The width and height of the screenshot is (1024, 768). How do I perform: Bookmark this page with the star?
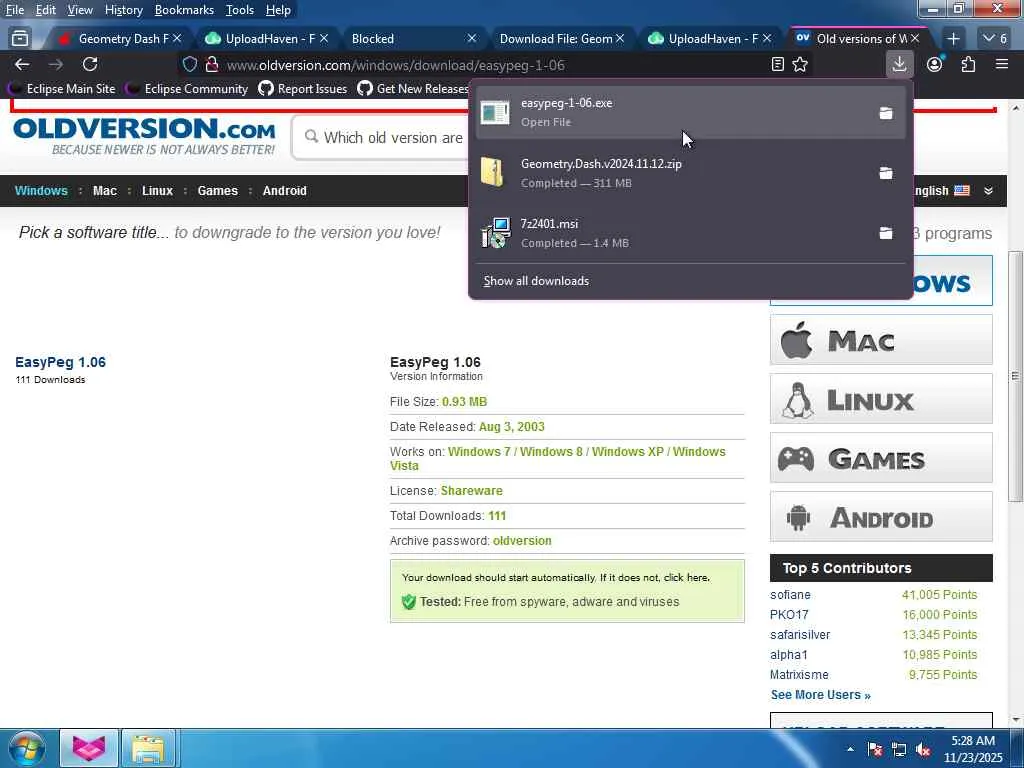800,64
